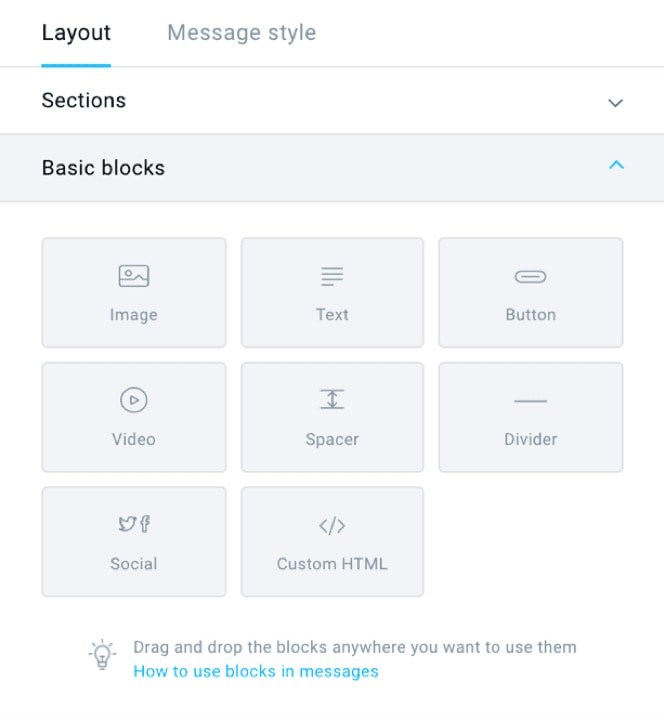Click the Divider label text
The height and width of the screenshot is (720, 664).
(x=530, y=439)
